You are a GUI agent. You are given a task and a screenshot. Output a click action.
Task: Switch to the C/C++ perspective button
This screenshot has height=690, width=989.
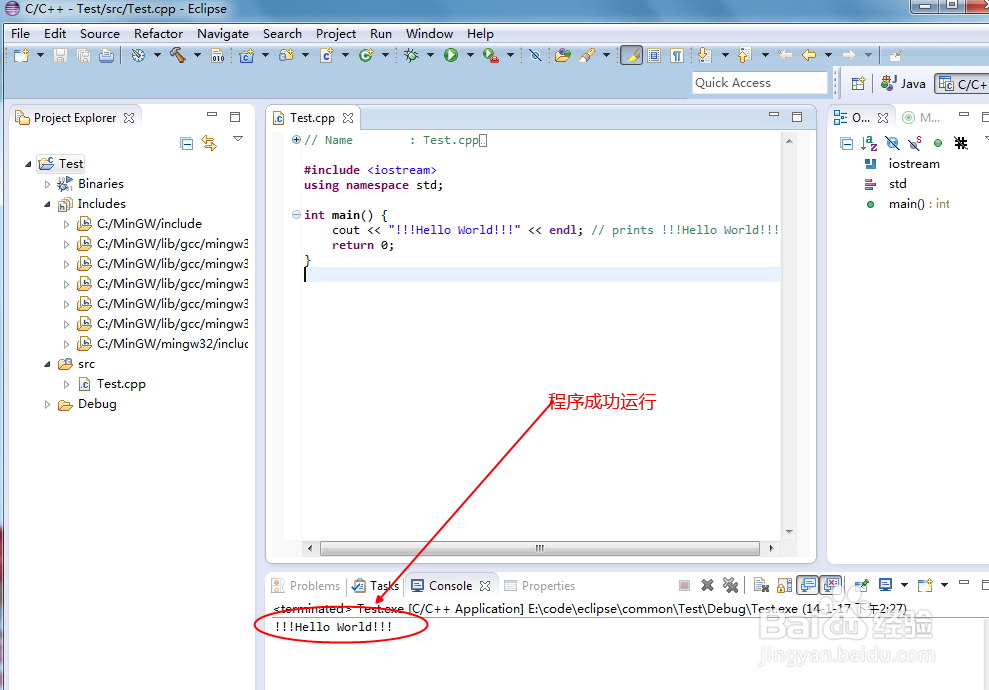pos(961,83)
